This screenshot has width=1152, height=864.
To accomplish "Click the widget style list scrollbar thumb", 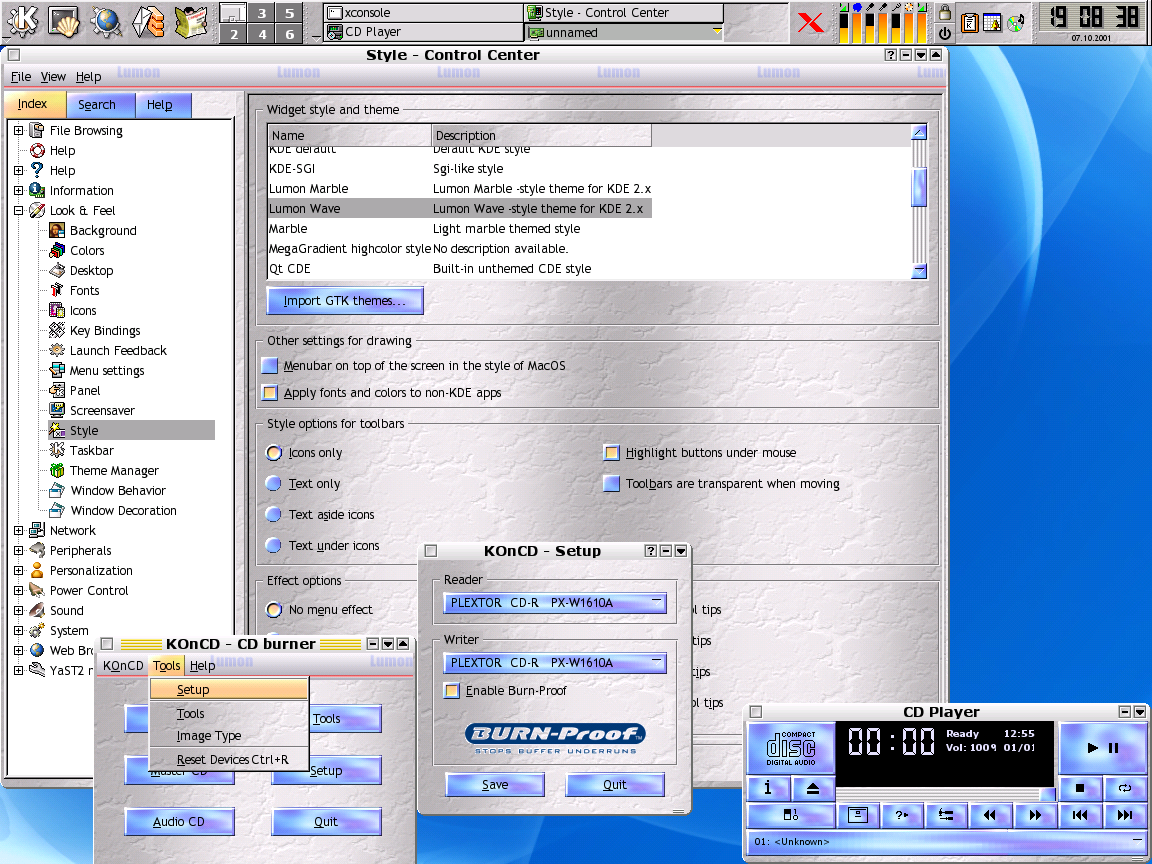I will click(919, 187).
